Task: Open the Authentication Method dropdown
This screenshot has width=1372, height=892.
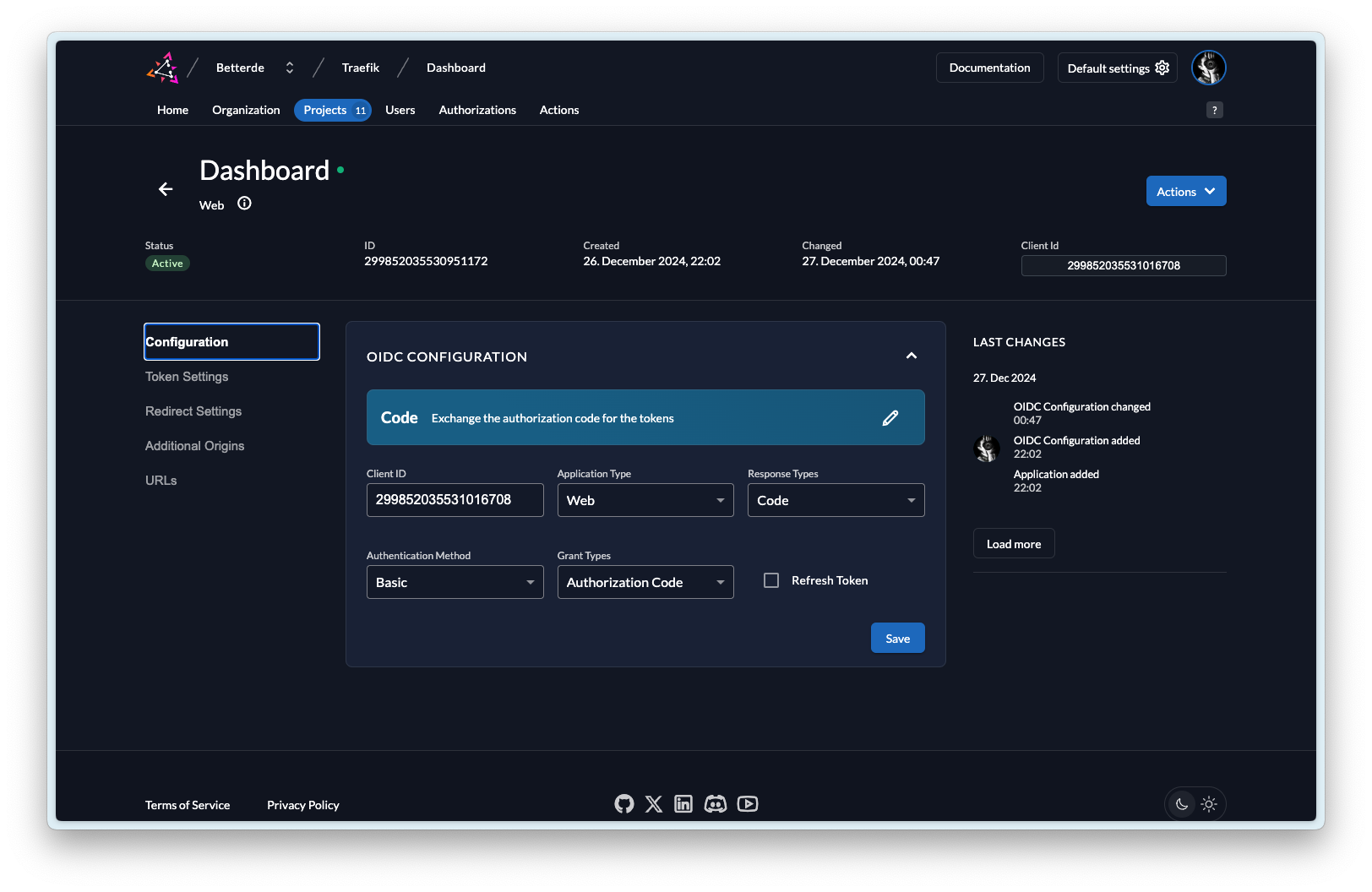Action: (455, 582)
